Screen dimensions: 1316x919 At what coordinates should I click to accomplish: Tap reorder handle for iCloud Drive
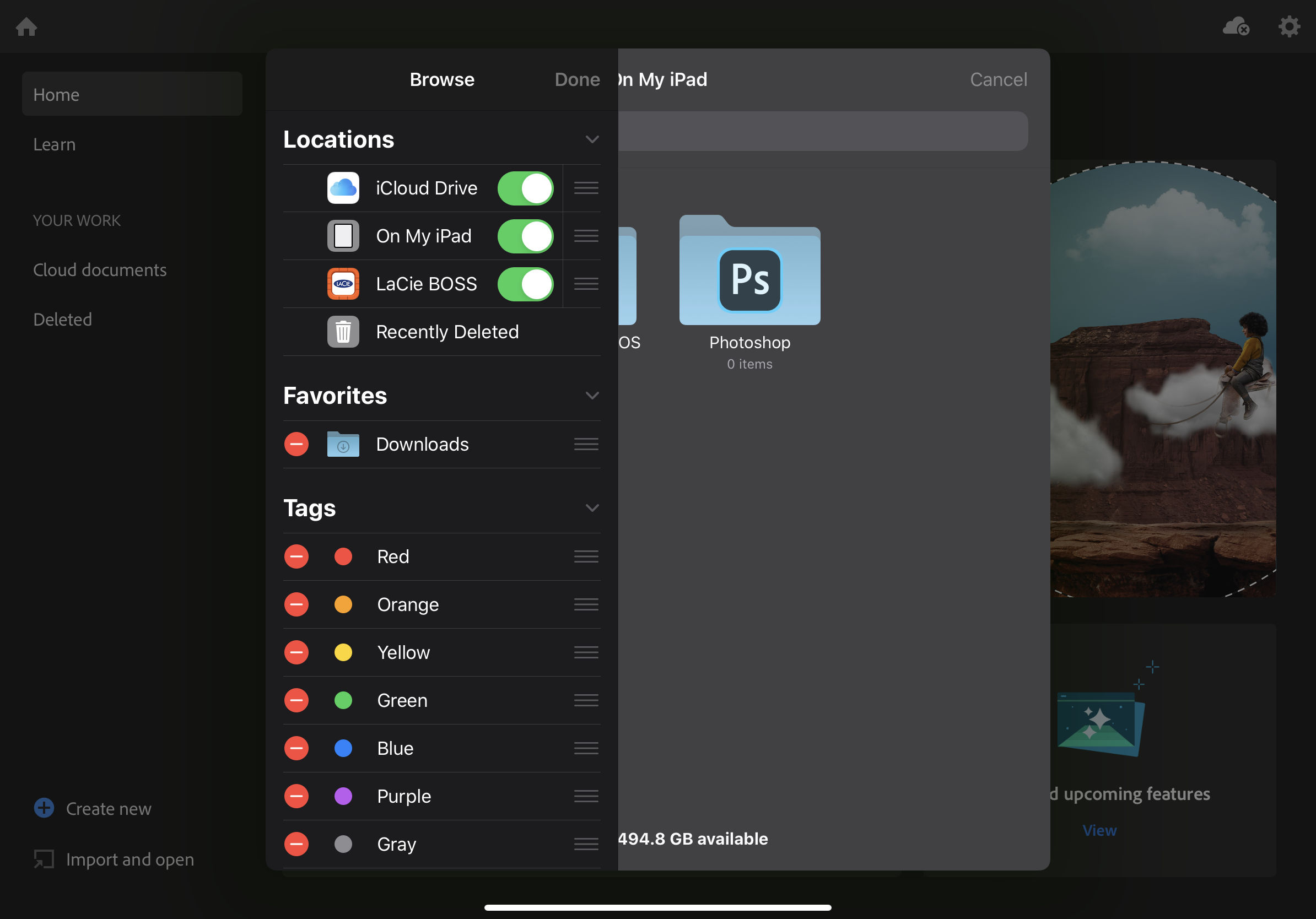[x=586, y=188]
